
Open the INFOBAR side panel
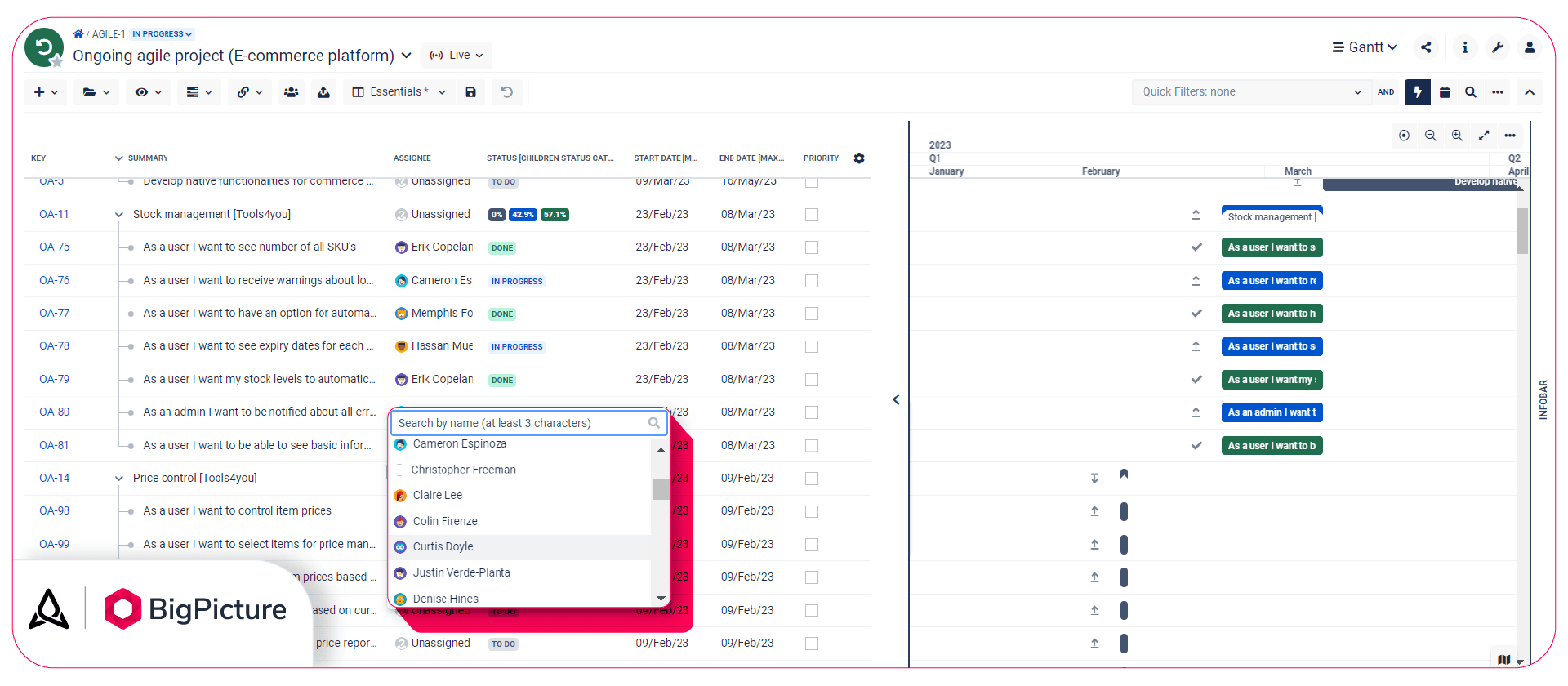tap(1543, 399)
